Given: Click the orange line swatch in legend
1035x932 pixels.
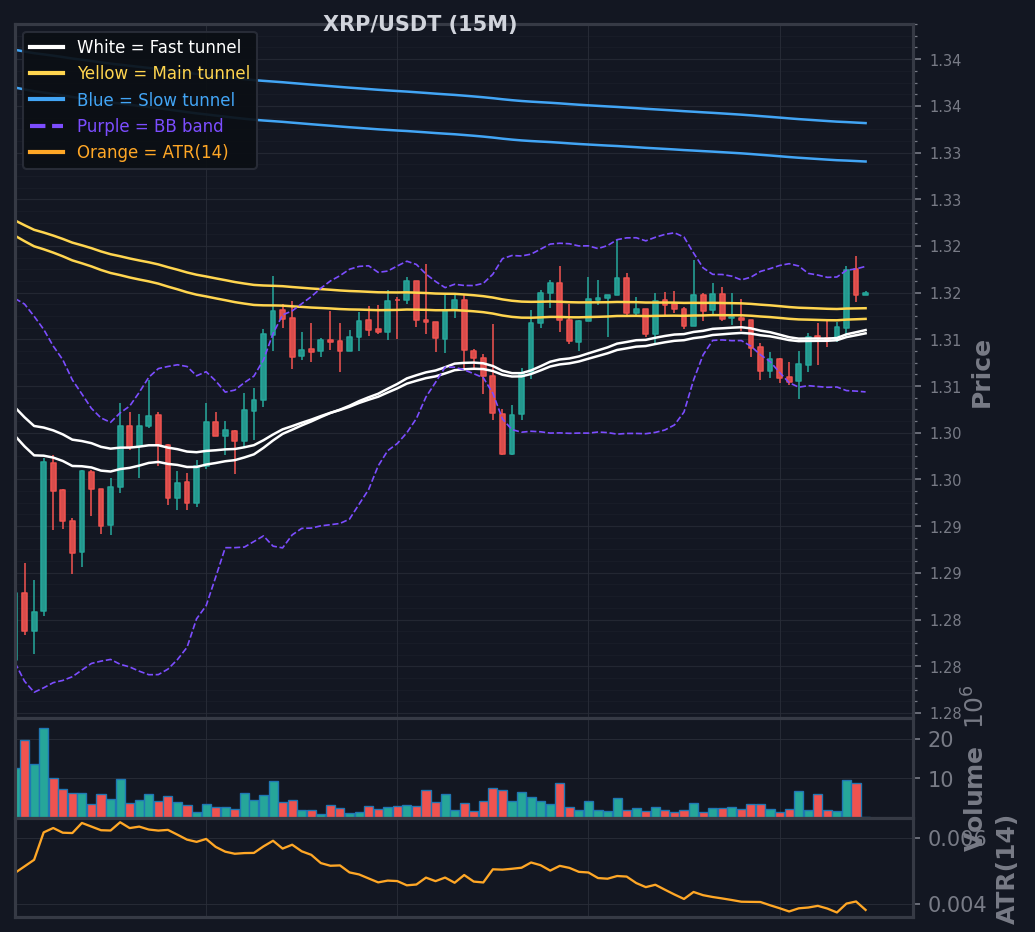Looking at the screenshot, I should [x=46, y=152].
